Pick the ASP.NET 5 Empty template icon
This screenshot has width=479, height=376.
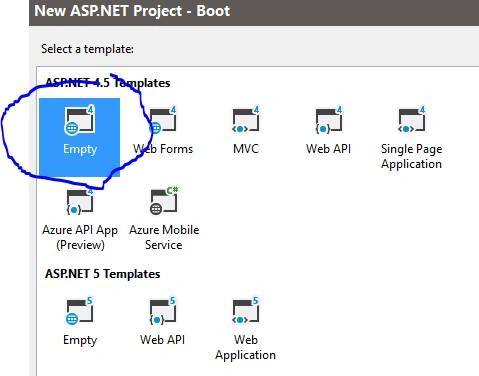80,311
